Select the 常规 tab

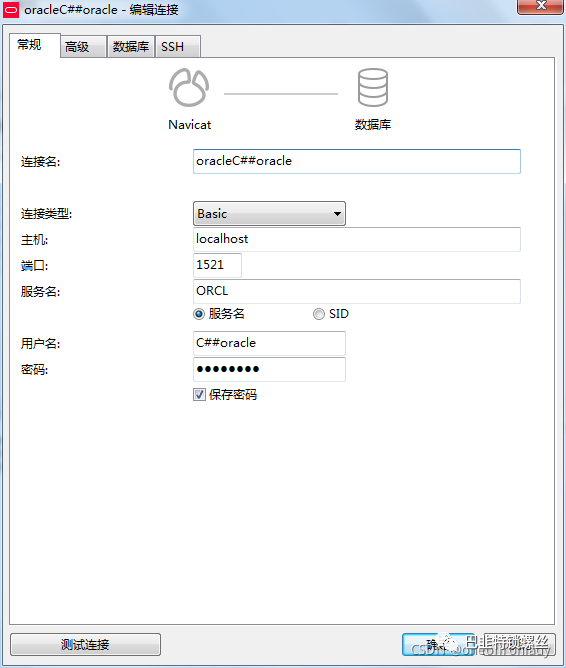click(x=34, y=45)
